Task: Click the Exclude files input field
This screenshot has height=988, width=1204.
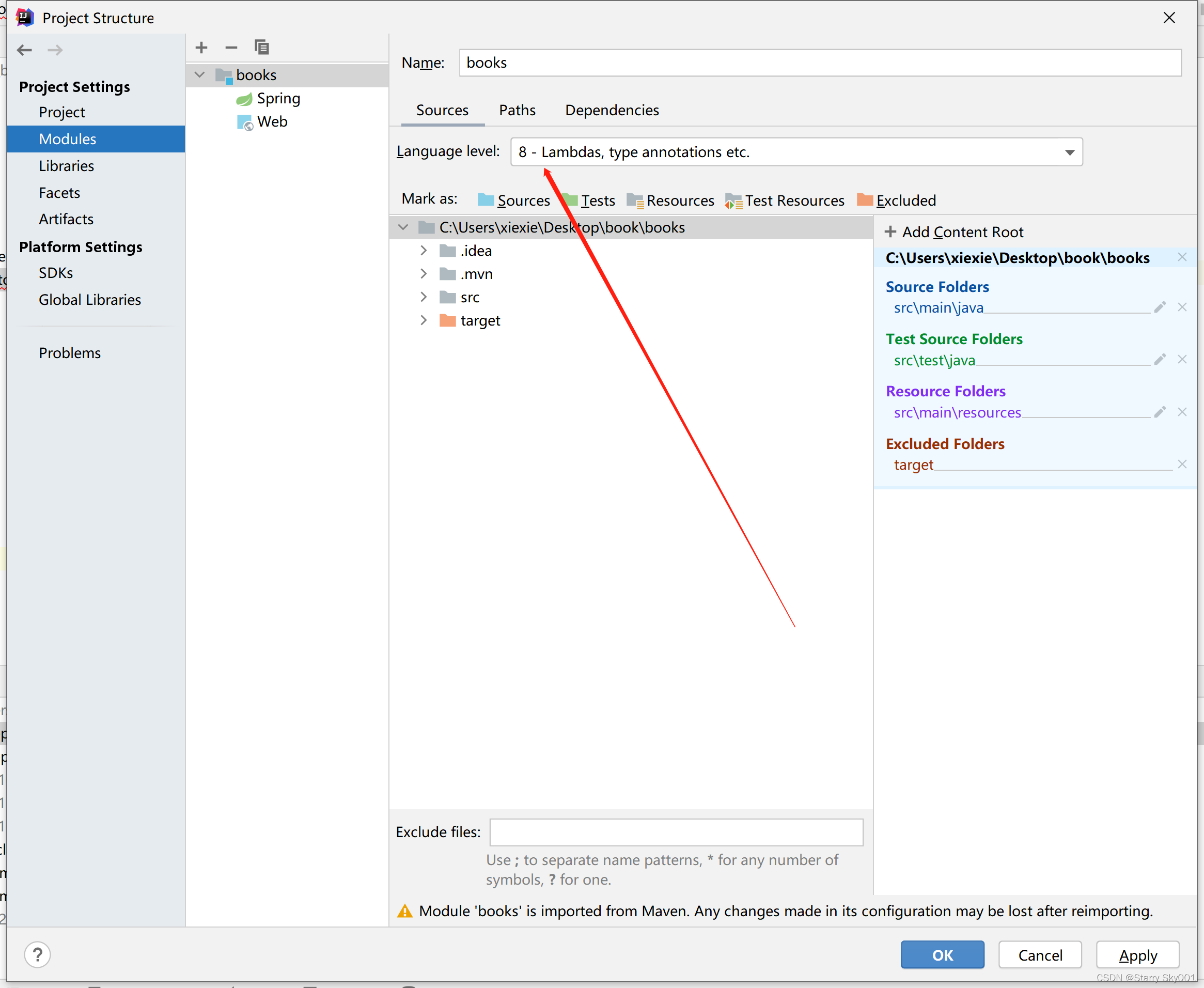Action: click(x=676, y=832)
